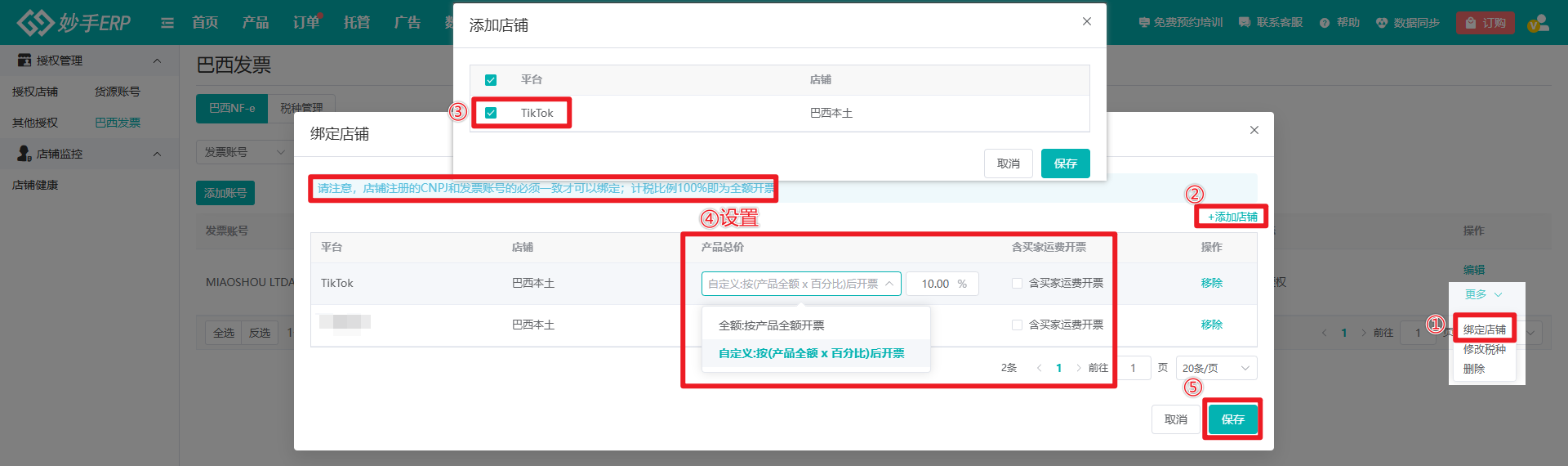Toggle the hamburger menu icon in header
Screen dimensions: 1568x466
(x=167, y=23)
